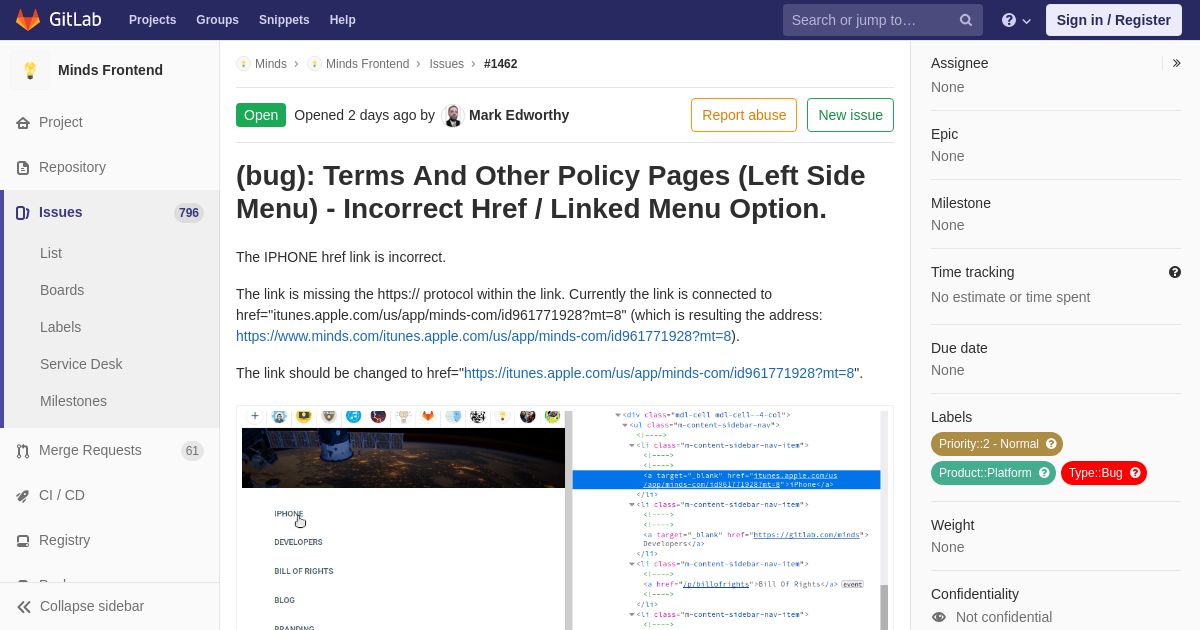Screen dimensions: 1200x630
Task: Click the Milestone heading in sidebar
Action: point(961,203)
